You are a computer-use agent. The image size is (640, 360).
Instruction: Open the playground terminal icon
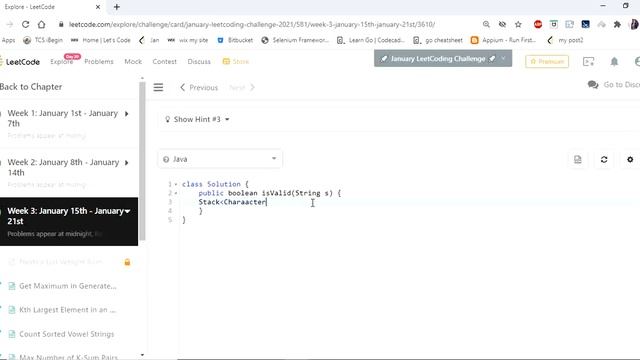pos(589,62)
